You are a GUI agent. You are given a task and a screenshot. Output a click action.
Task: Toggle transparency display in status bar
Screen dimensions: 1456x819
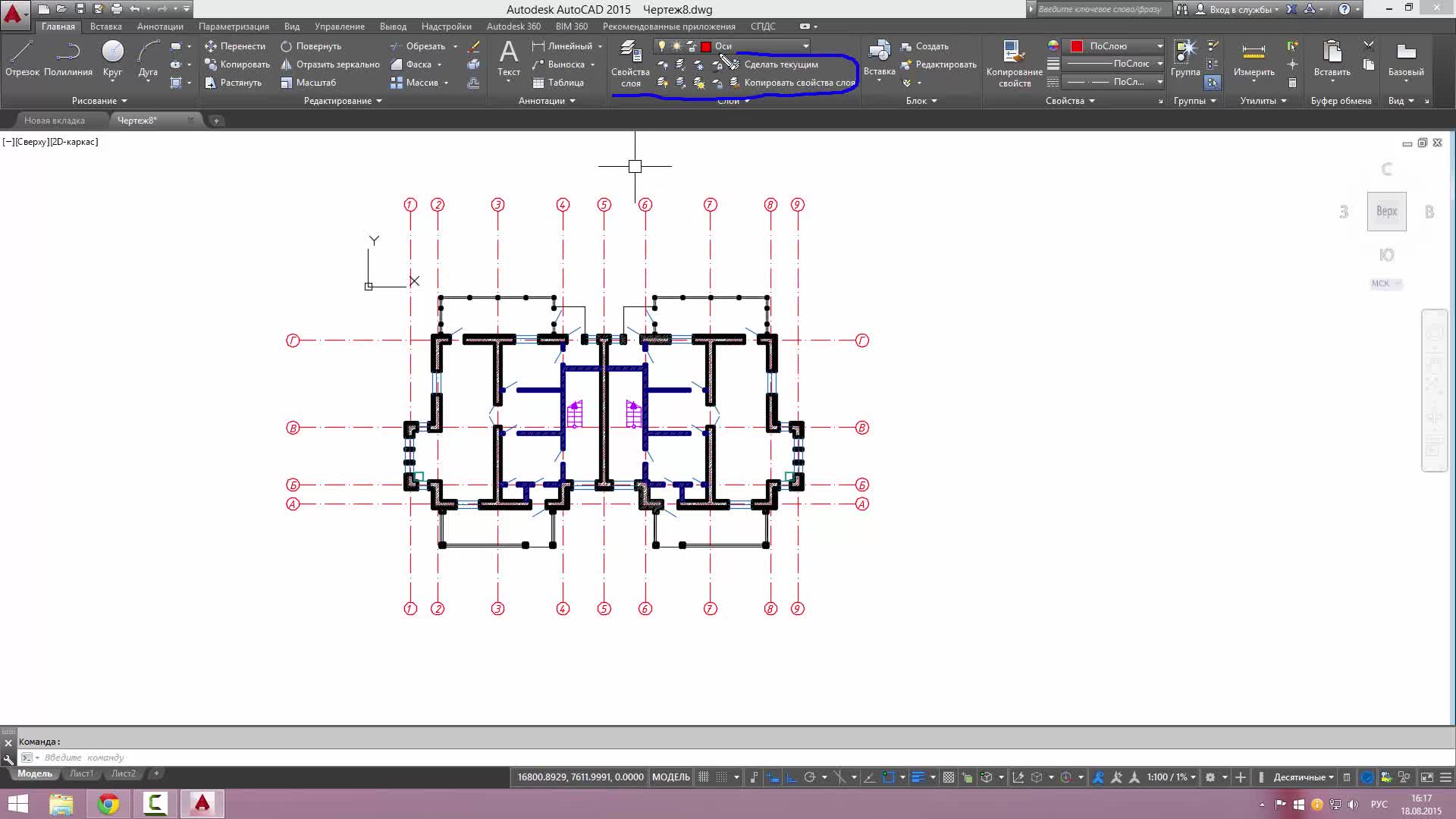(x=949, y=777)
